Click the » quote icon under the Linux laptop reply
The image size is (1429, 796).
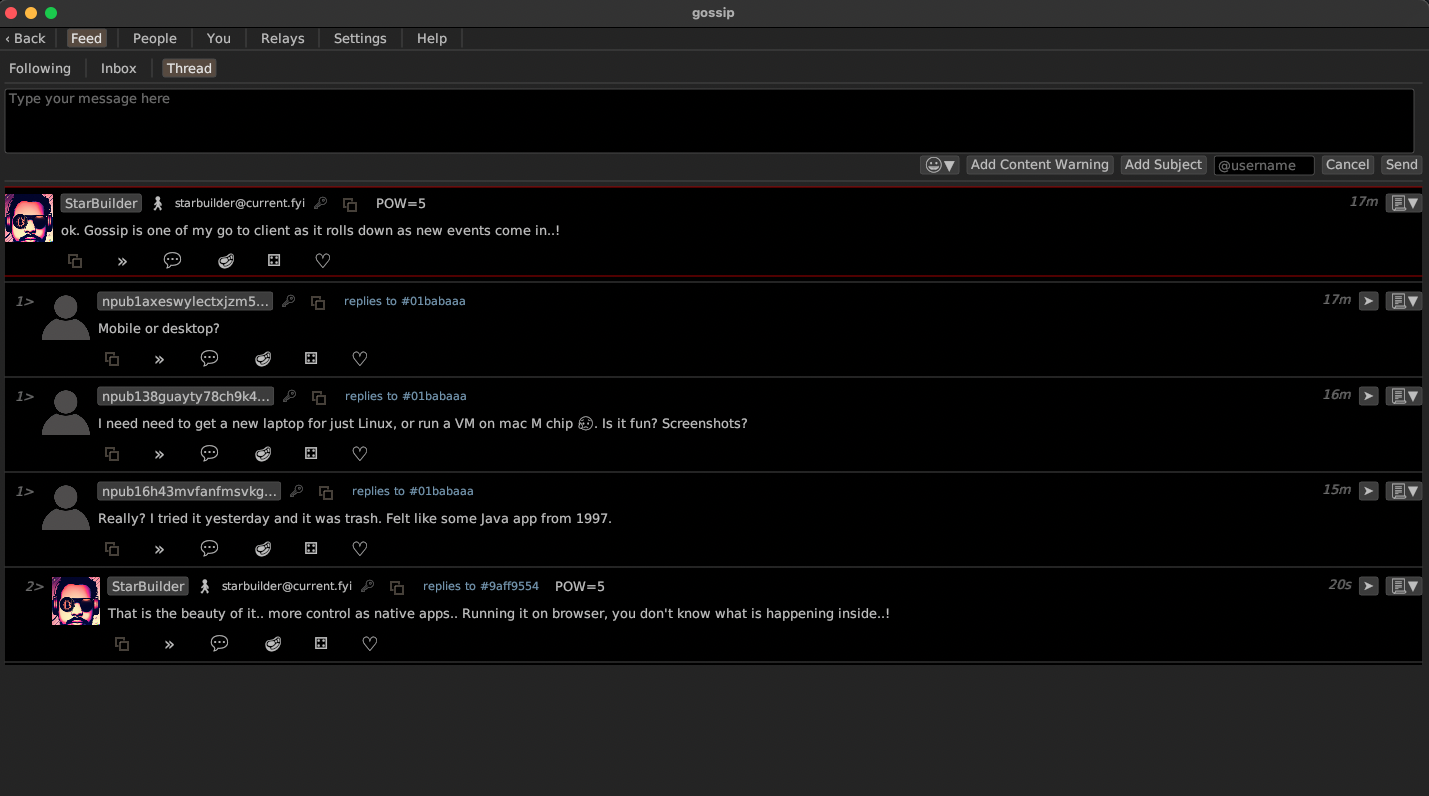[159, 454]
